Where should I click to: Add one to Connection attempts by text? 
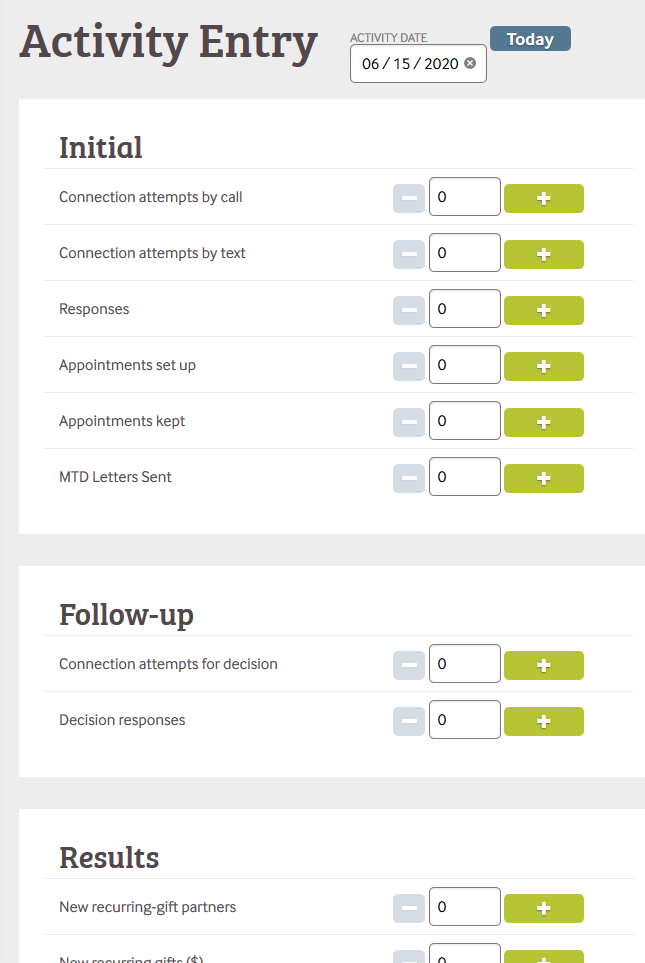(543, 254)
